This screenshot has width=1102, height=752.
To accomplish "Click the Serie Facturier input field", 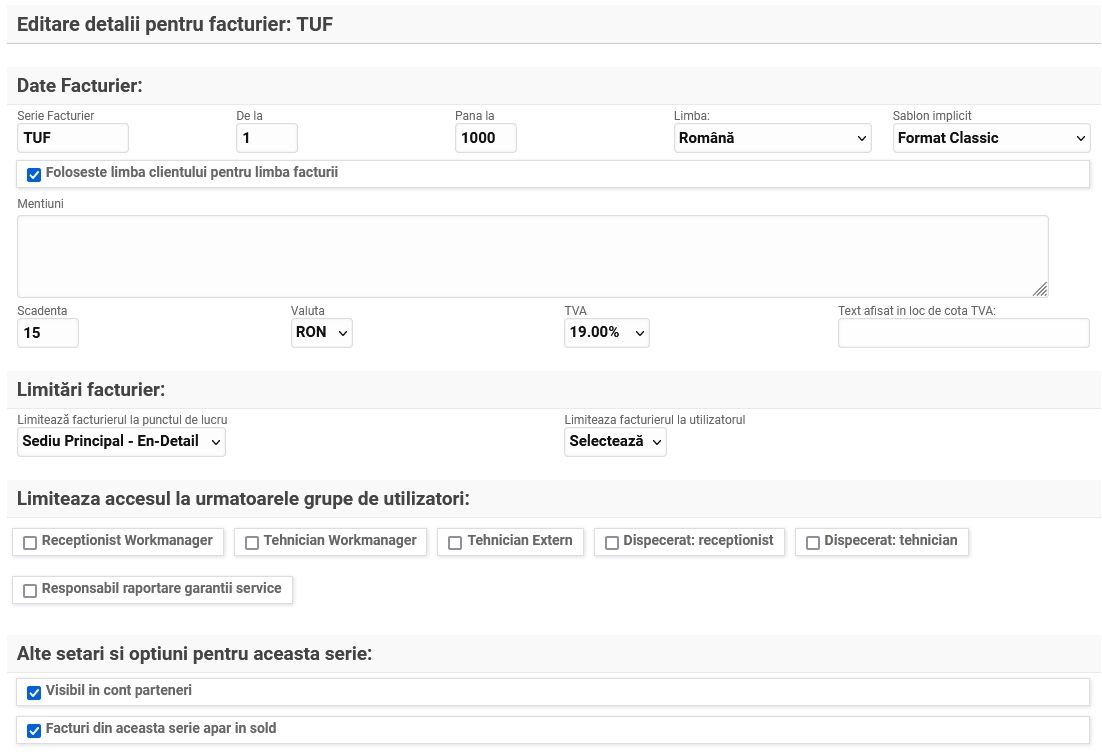I will 73,138.
